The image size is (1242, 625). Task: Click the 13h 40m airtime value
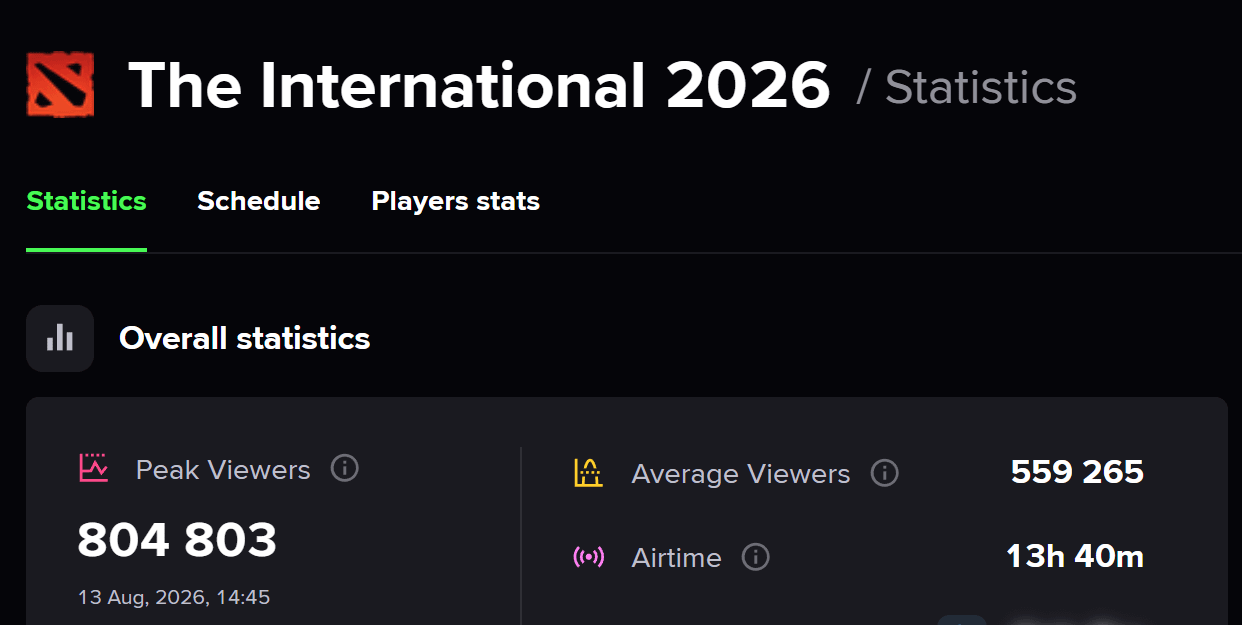[x=1075, y=556]
